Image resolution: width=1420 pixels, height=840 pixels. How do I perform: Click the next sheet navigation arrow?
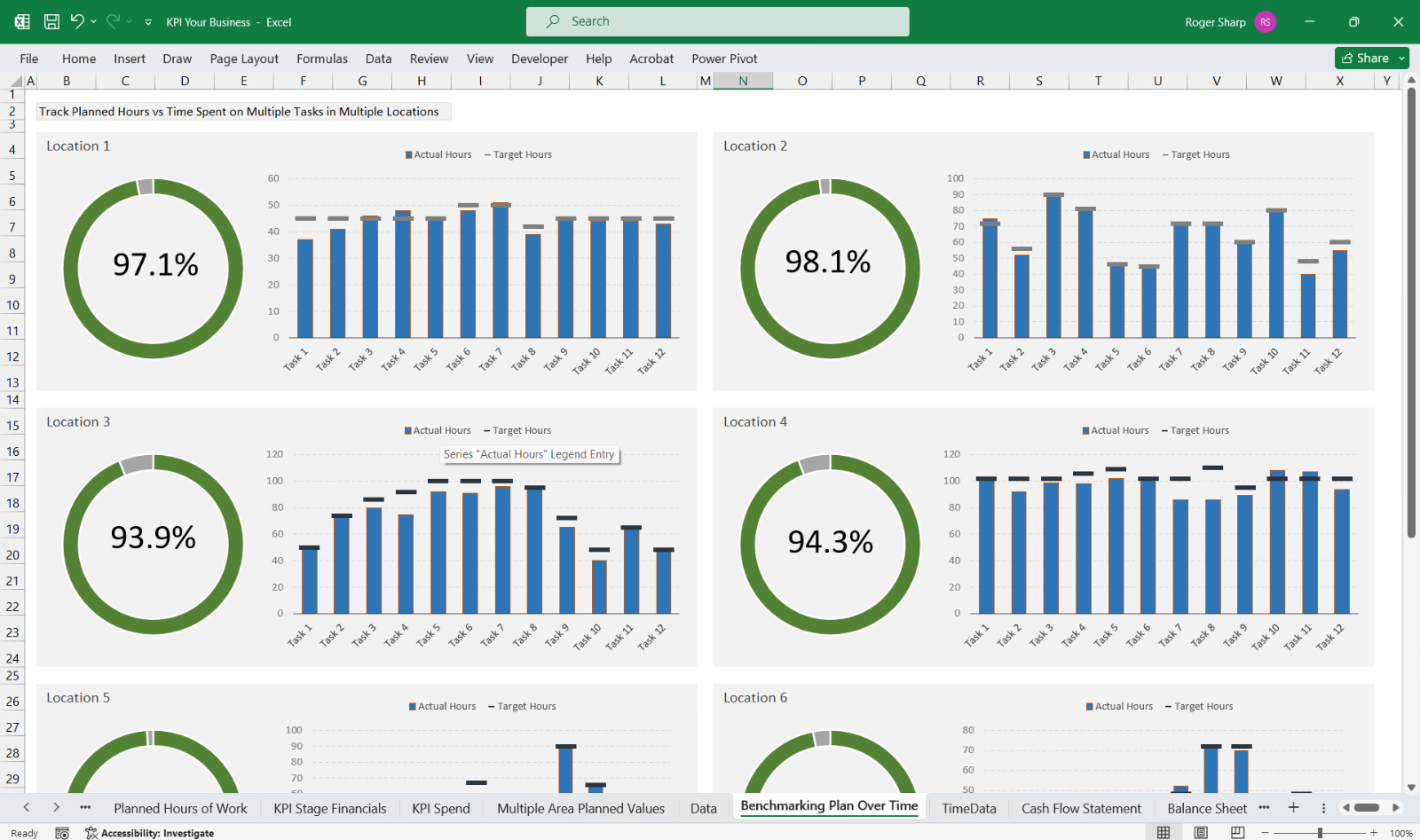56,807
